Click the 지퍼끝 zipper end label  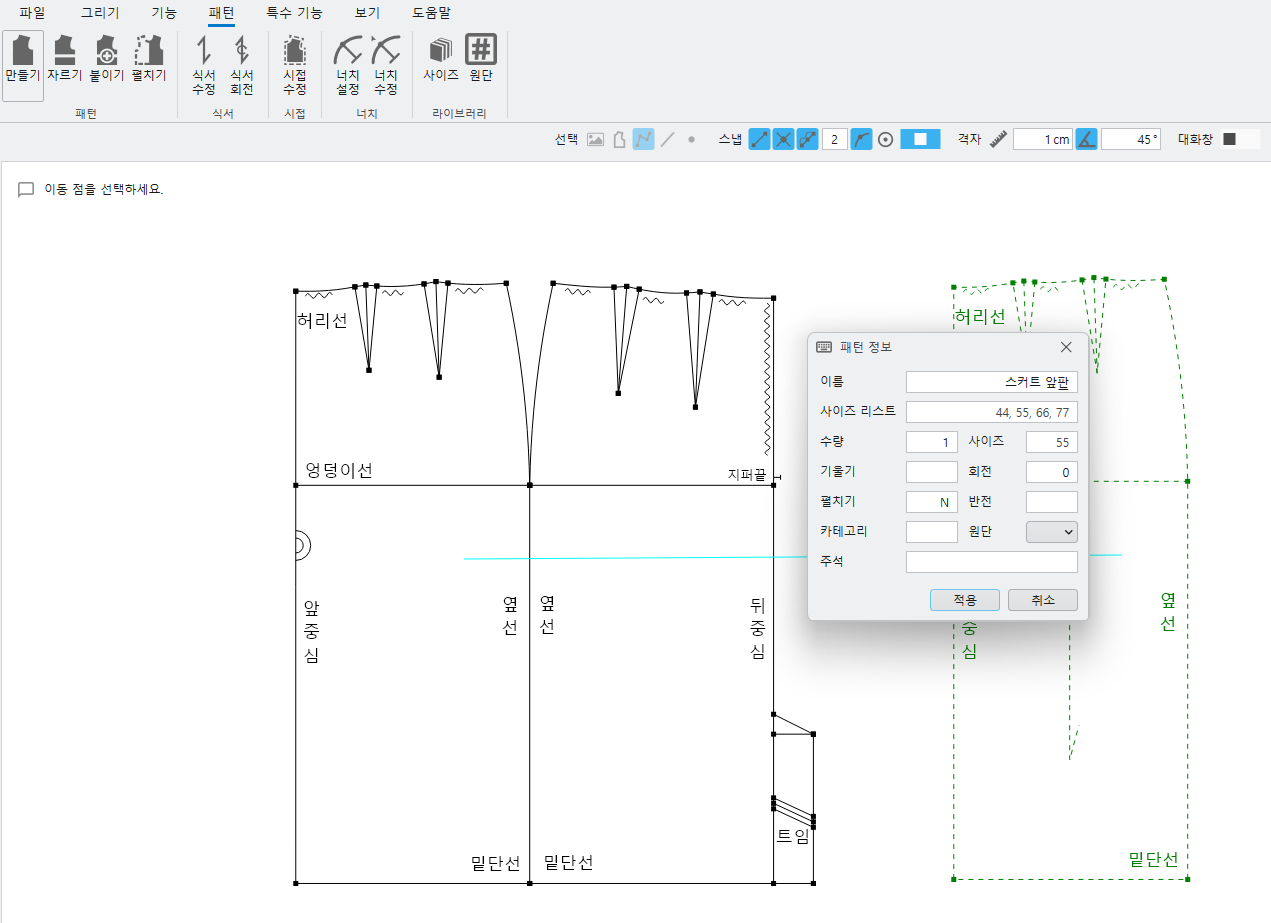click(x=747, y=475)
